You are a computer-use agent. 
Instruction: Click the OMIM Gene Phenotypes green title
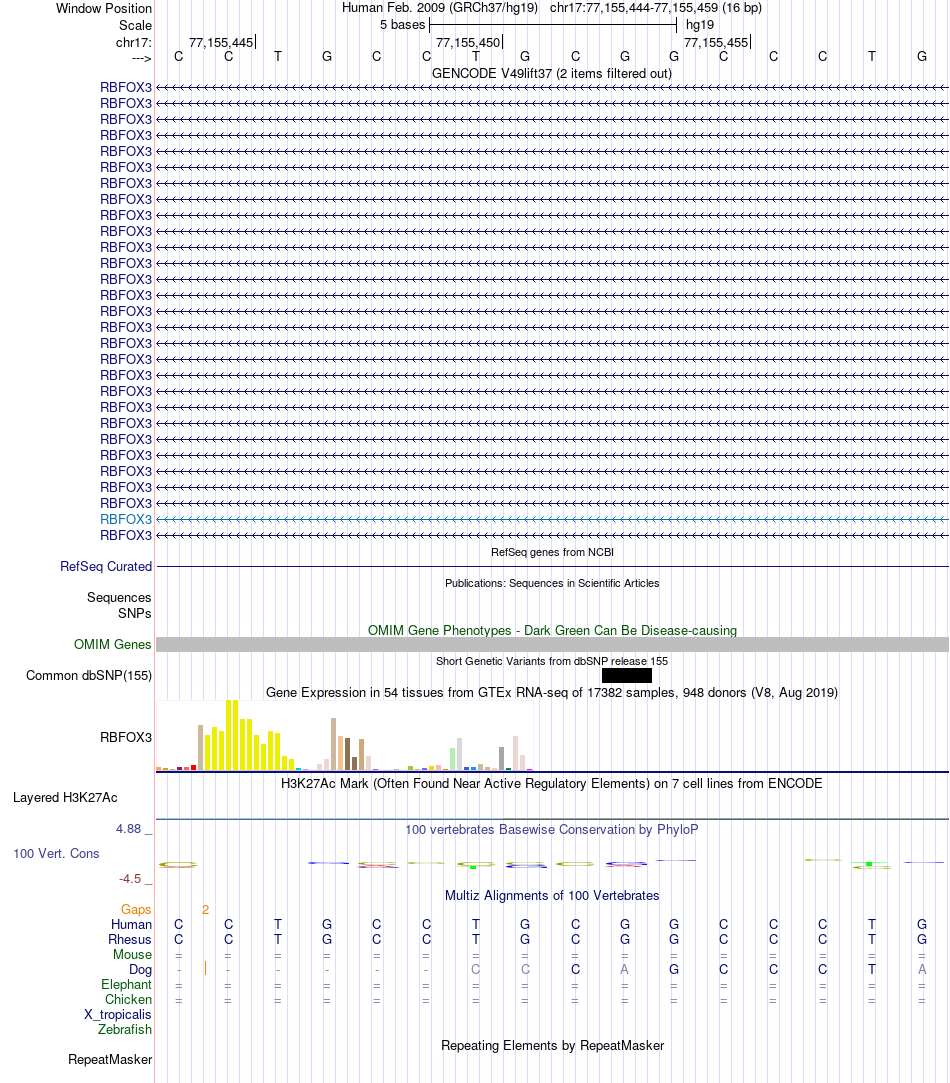point(552,631)
